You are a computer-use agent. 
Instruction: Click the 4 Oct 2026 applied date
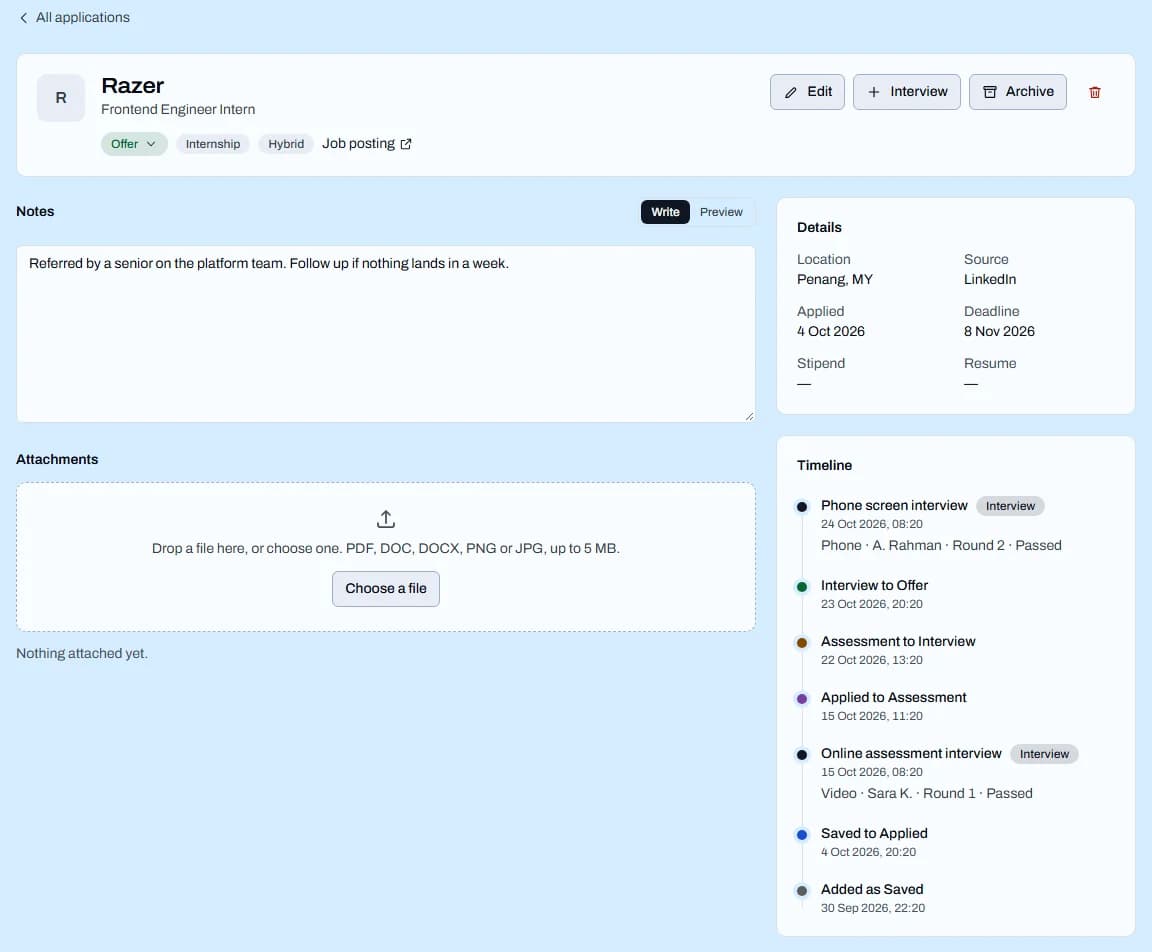tap(831, 331)
